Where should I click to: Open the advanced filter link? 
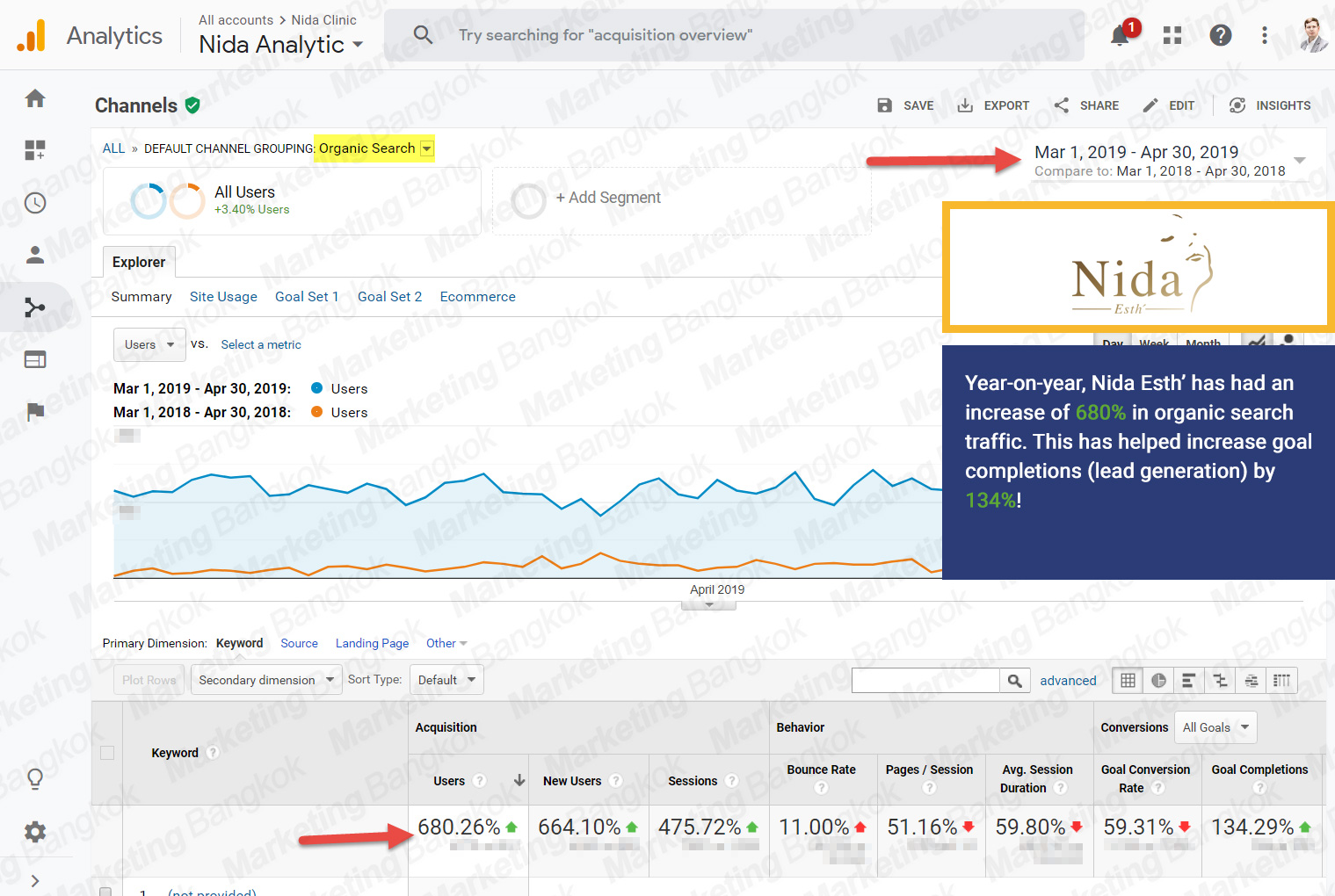click(x=1068, y=680)
